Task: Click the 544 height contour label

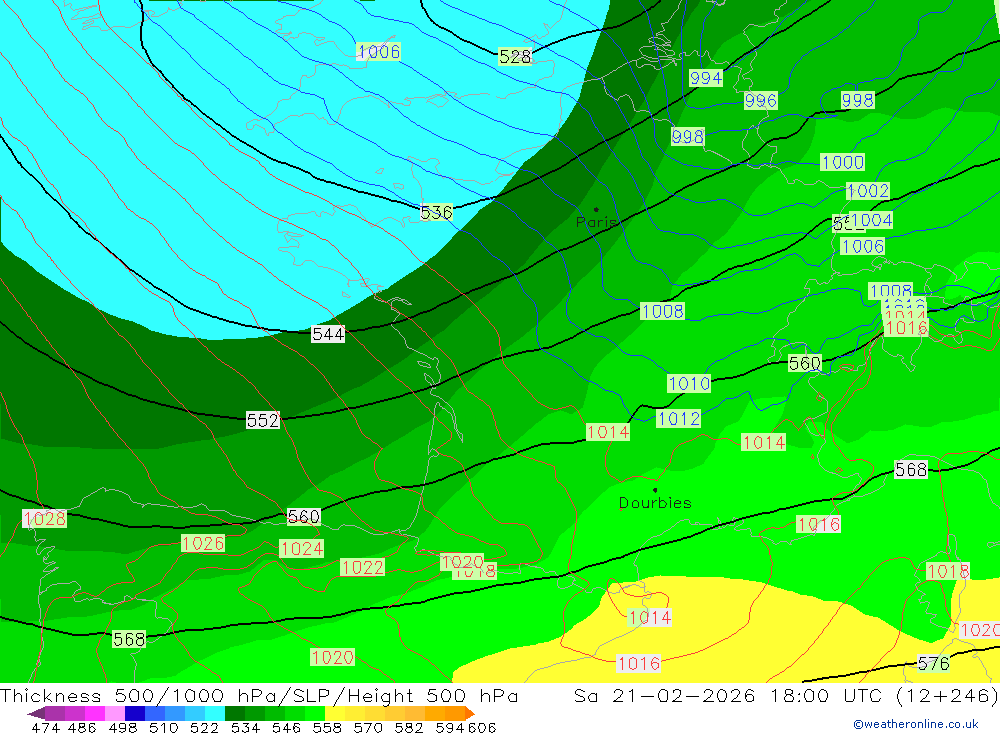Action: point(328,334)
